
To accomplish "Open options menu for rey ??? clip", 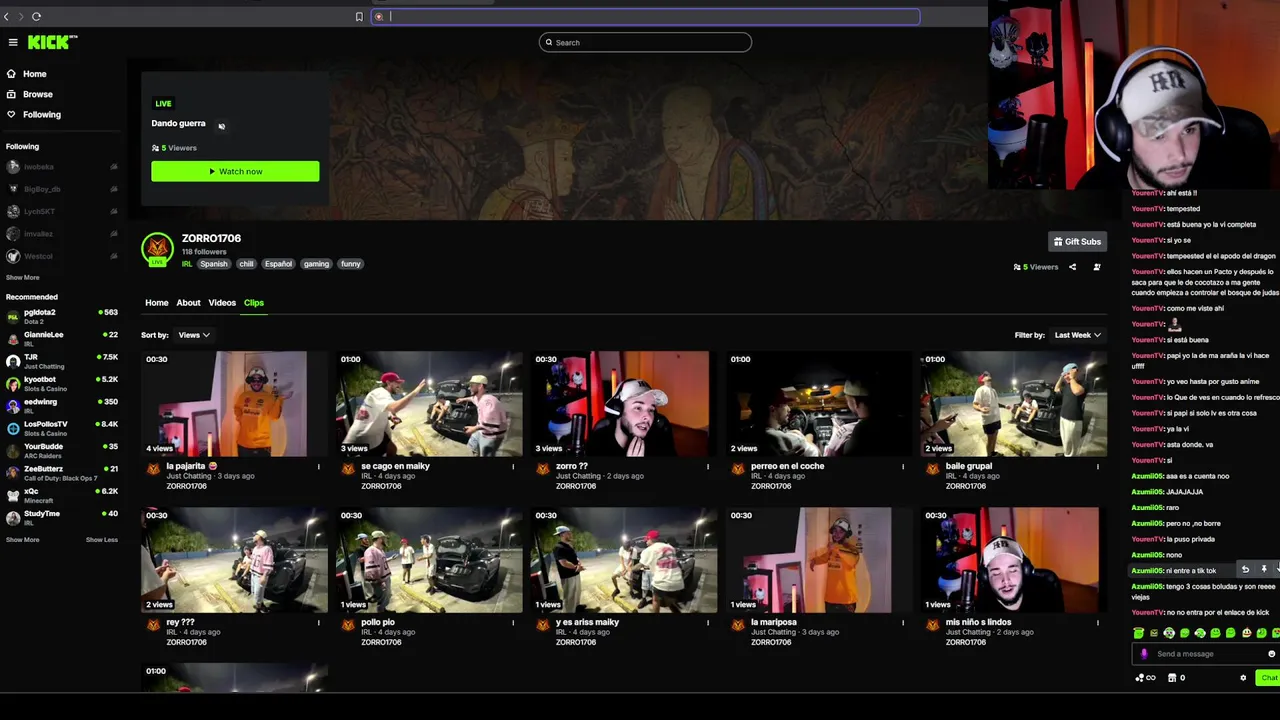I will 319,622.
